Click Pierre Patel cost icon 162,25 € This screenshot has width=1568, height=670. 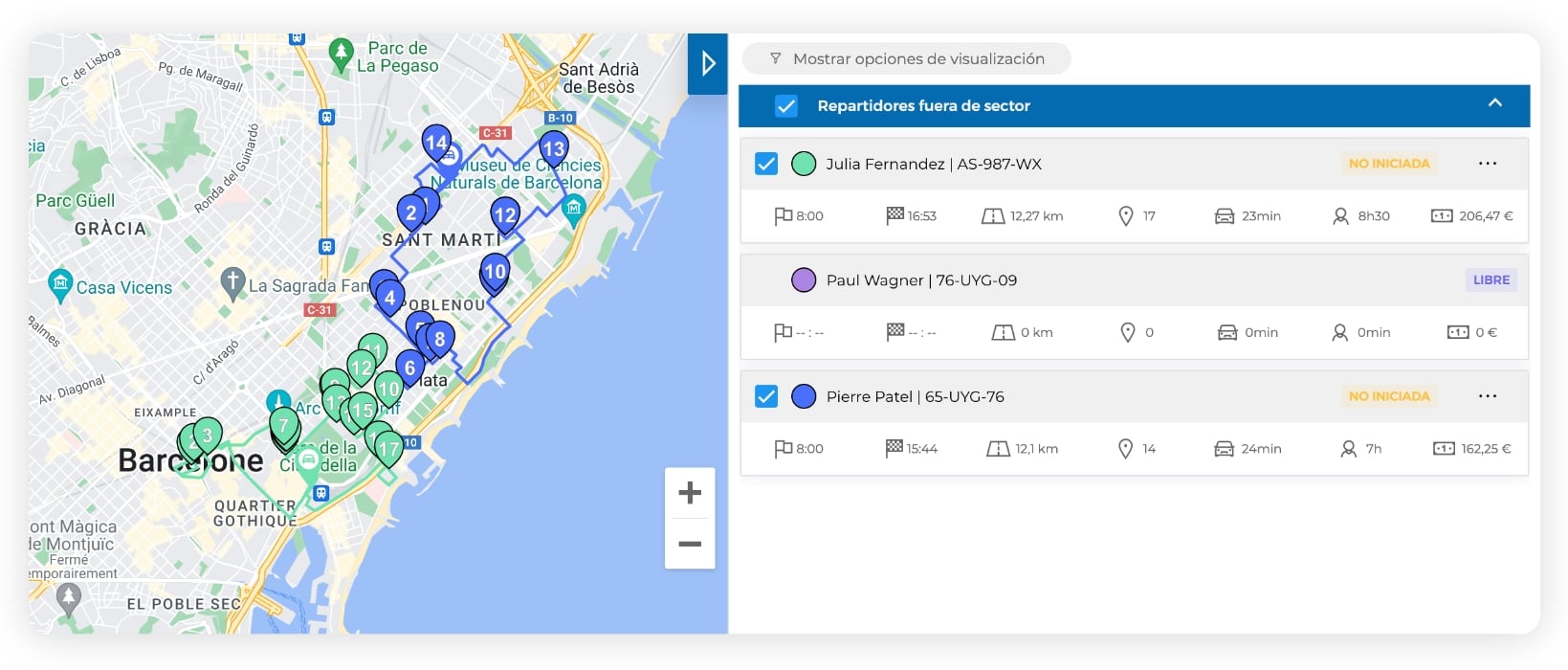pos(1444,449)
